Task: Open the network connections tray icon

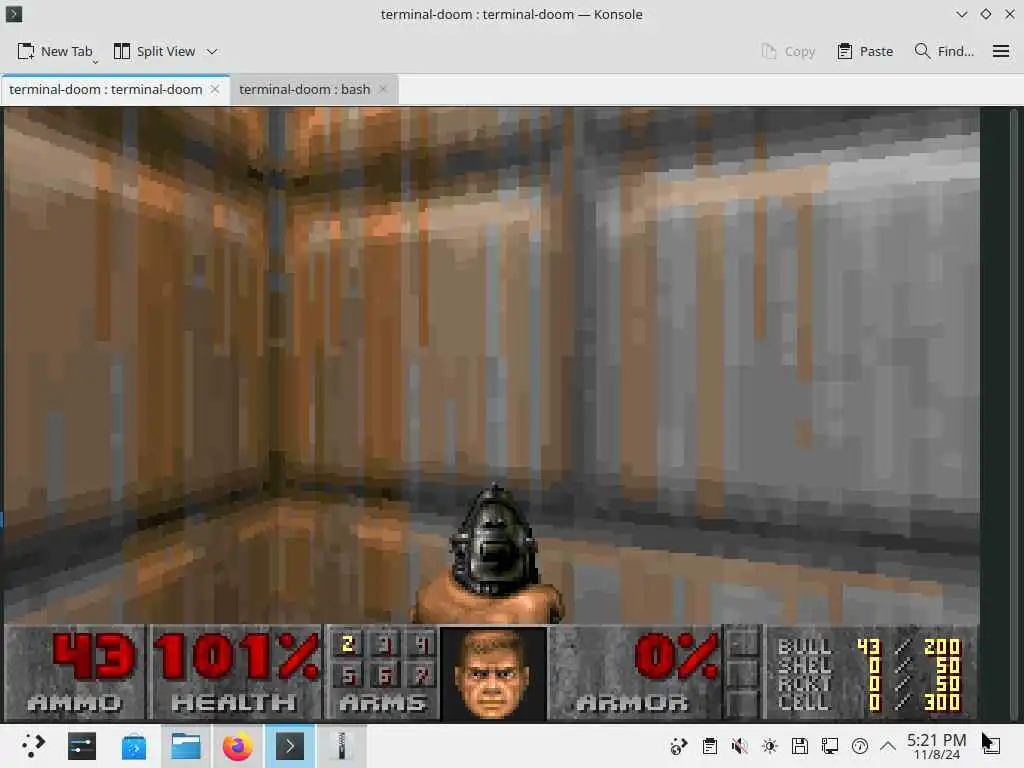Action: (x=829, y=746)
